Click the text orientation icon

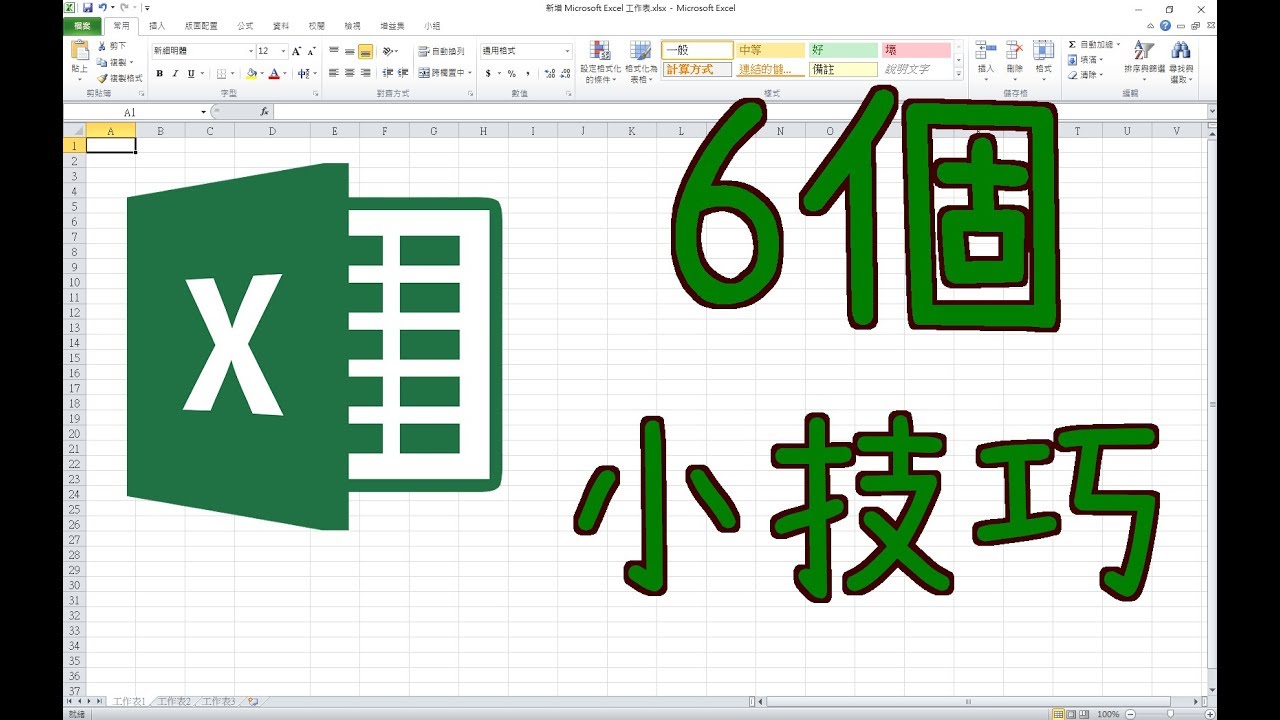[389, 51]
